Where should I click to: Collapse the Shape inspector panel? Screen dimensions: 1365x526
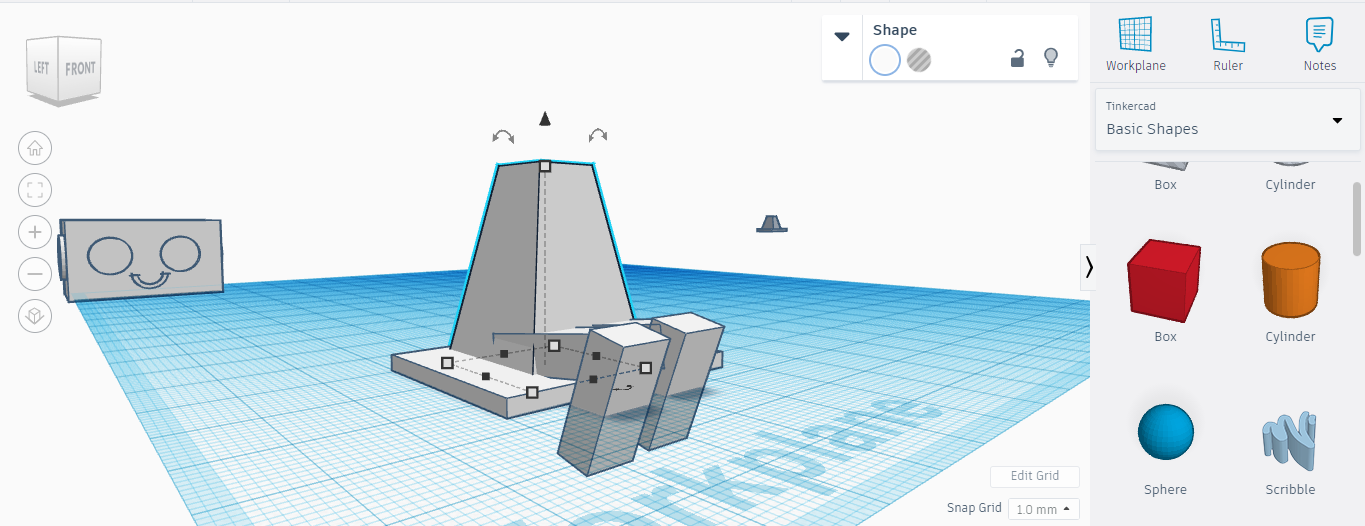pyautogui.click(x=842, y=37)
